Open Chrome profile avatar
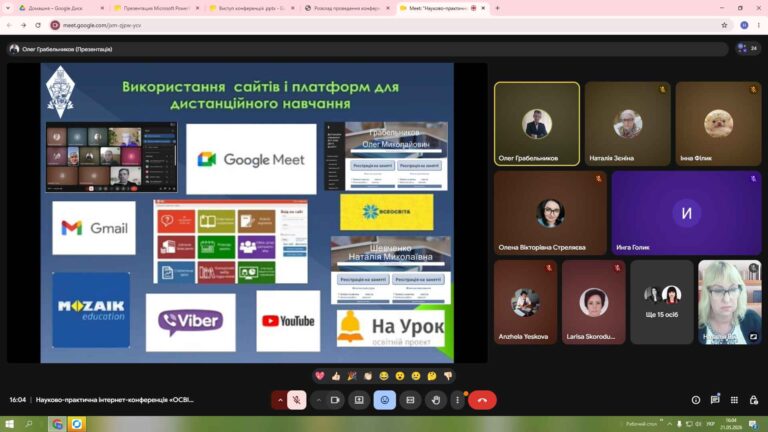The width and height of the screenshot is (768, 432). coord(744,25)
